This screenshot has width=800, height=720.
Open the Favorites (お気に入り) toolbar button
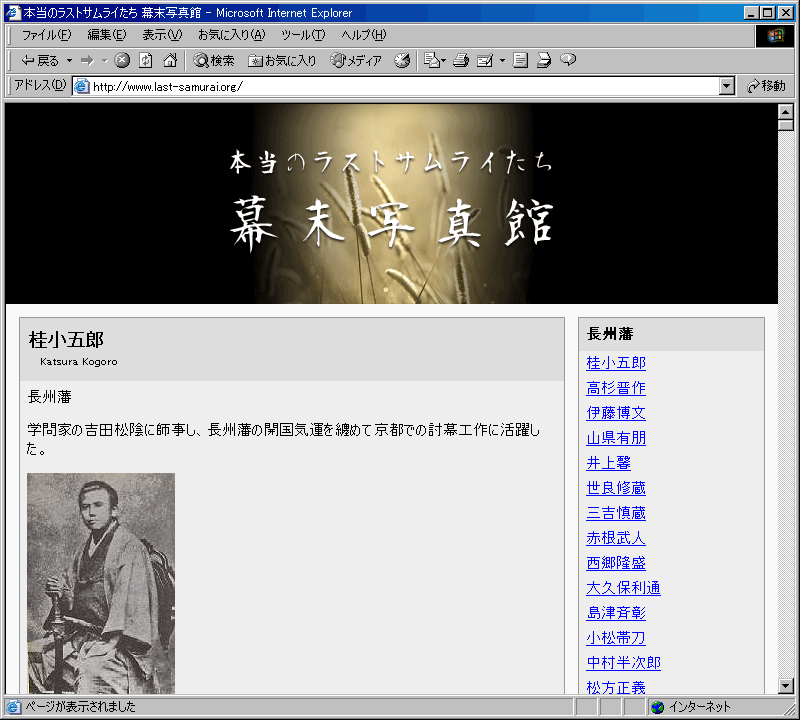coord(282,61)
